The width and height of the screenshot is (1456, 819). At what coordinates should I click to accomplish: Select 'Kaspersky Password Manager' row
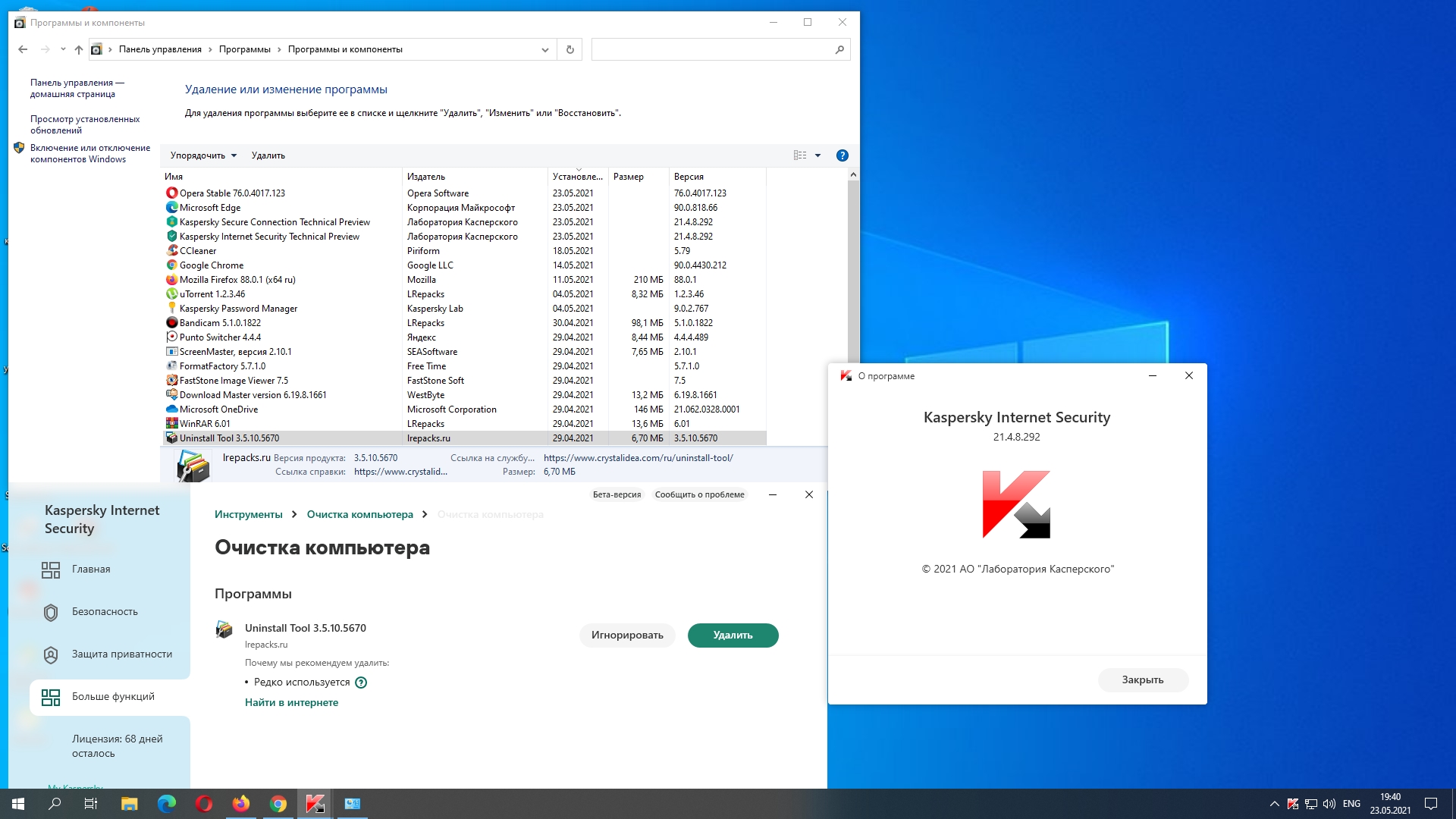tap(464, 308)
